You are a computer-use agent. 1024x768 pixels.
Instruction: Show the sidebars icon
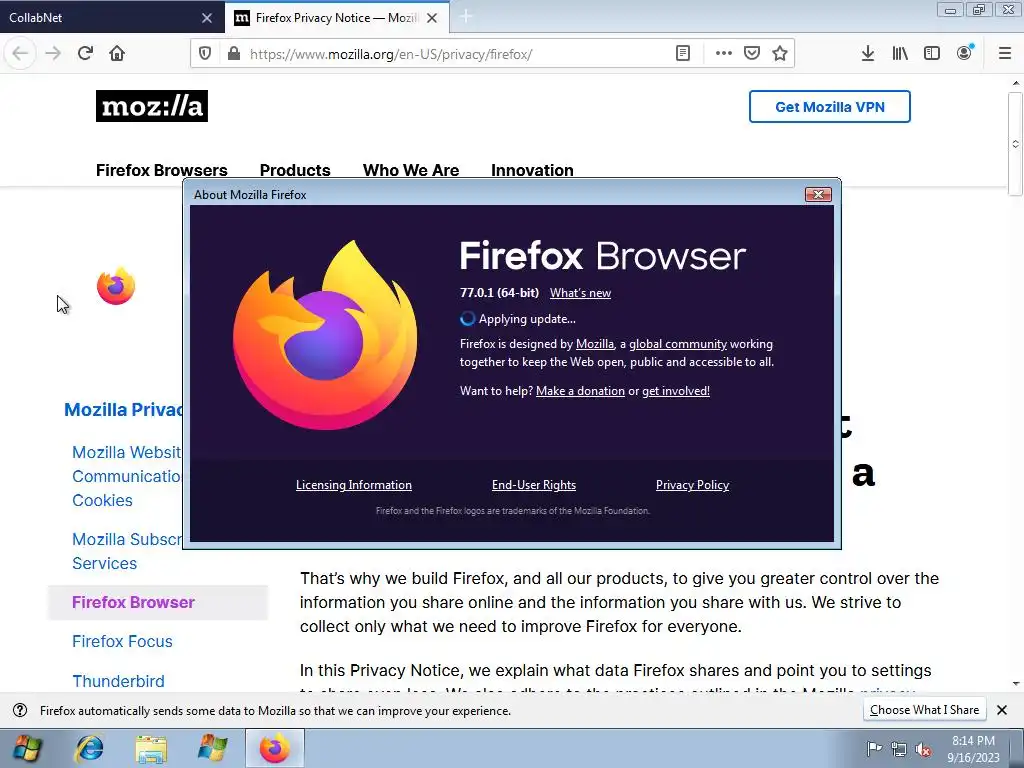932,54
